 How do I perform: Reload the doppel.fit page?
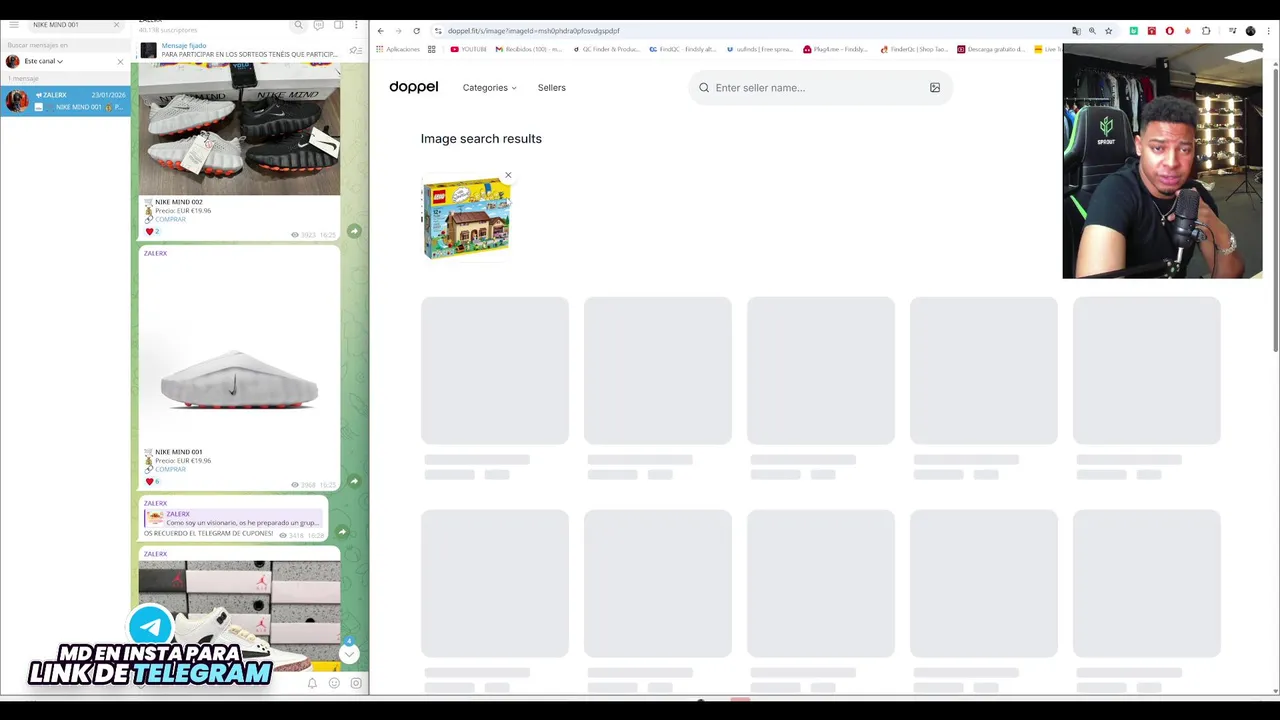click(x=416, y=31)
